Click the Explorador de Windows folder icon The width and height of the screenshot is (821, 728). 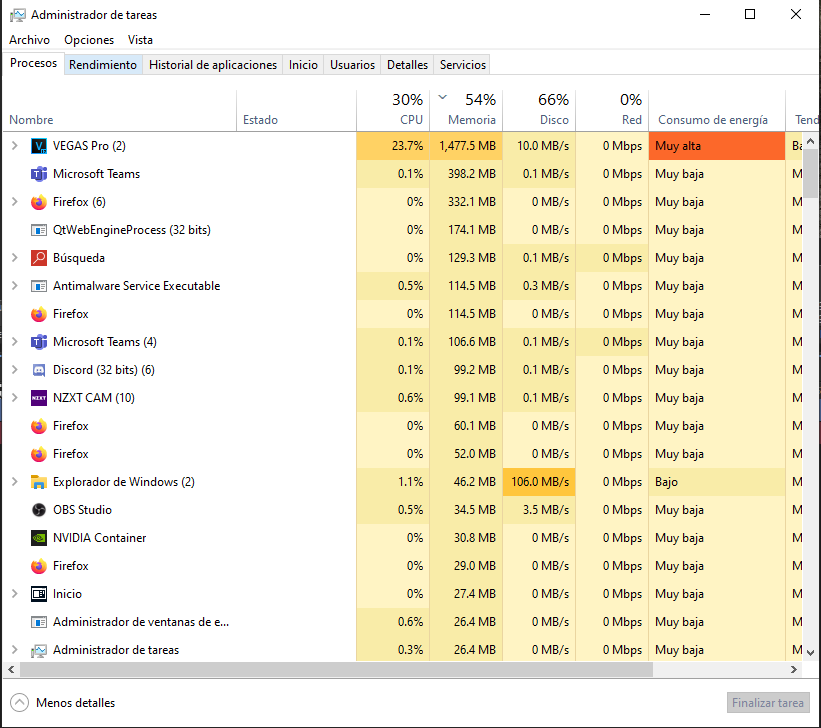39,482
